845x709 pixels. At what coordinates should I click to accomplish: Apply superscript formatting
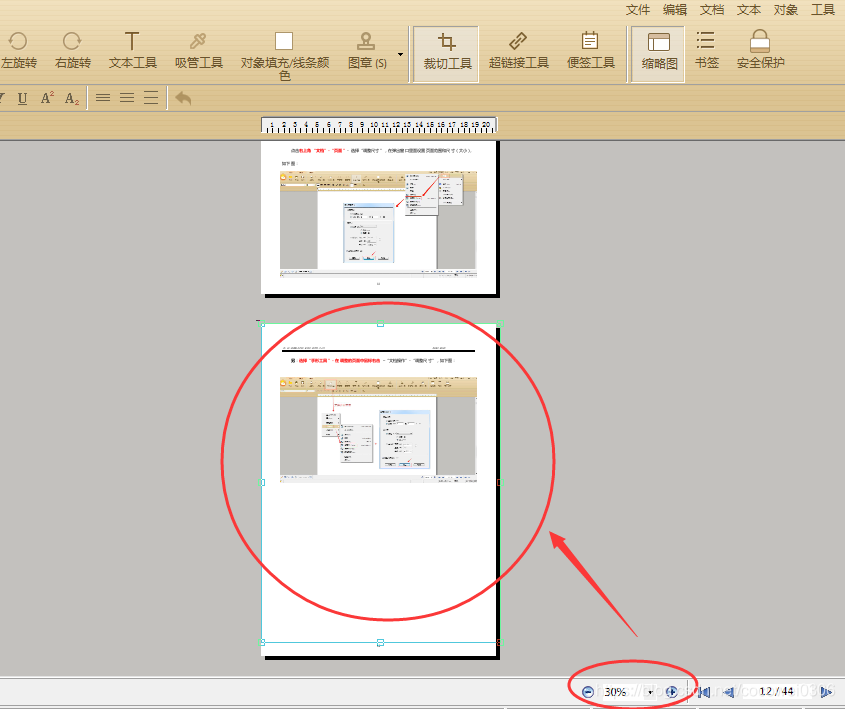pyautogui.click(x=47, y=98)
